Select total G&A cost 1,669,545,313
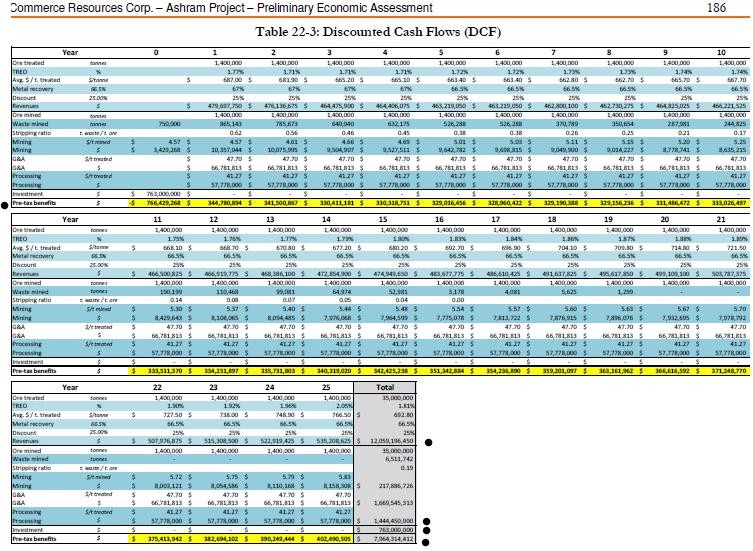The width and height of the screenshot is (753, 551). tap(393, 503)
